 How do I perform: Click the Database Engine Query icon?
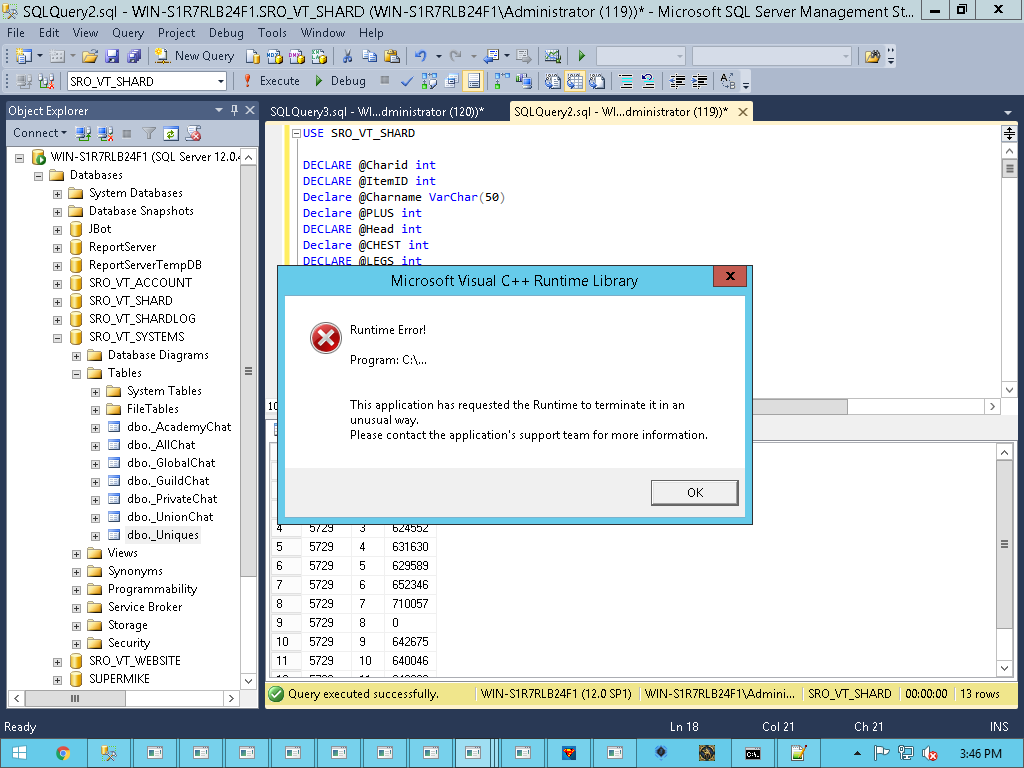point(252,56)
